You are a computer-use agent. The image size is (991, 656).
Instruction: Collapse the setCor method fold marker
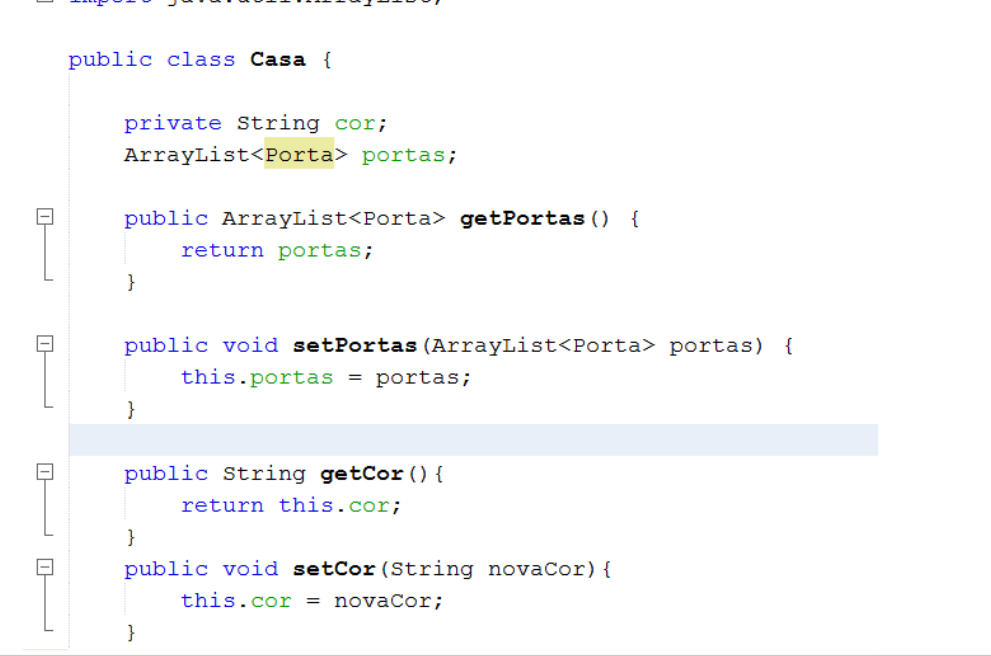(x=45, y=568)
